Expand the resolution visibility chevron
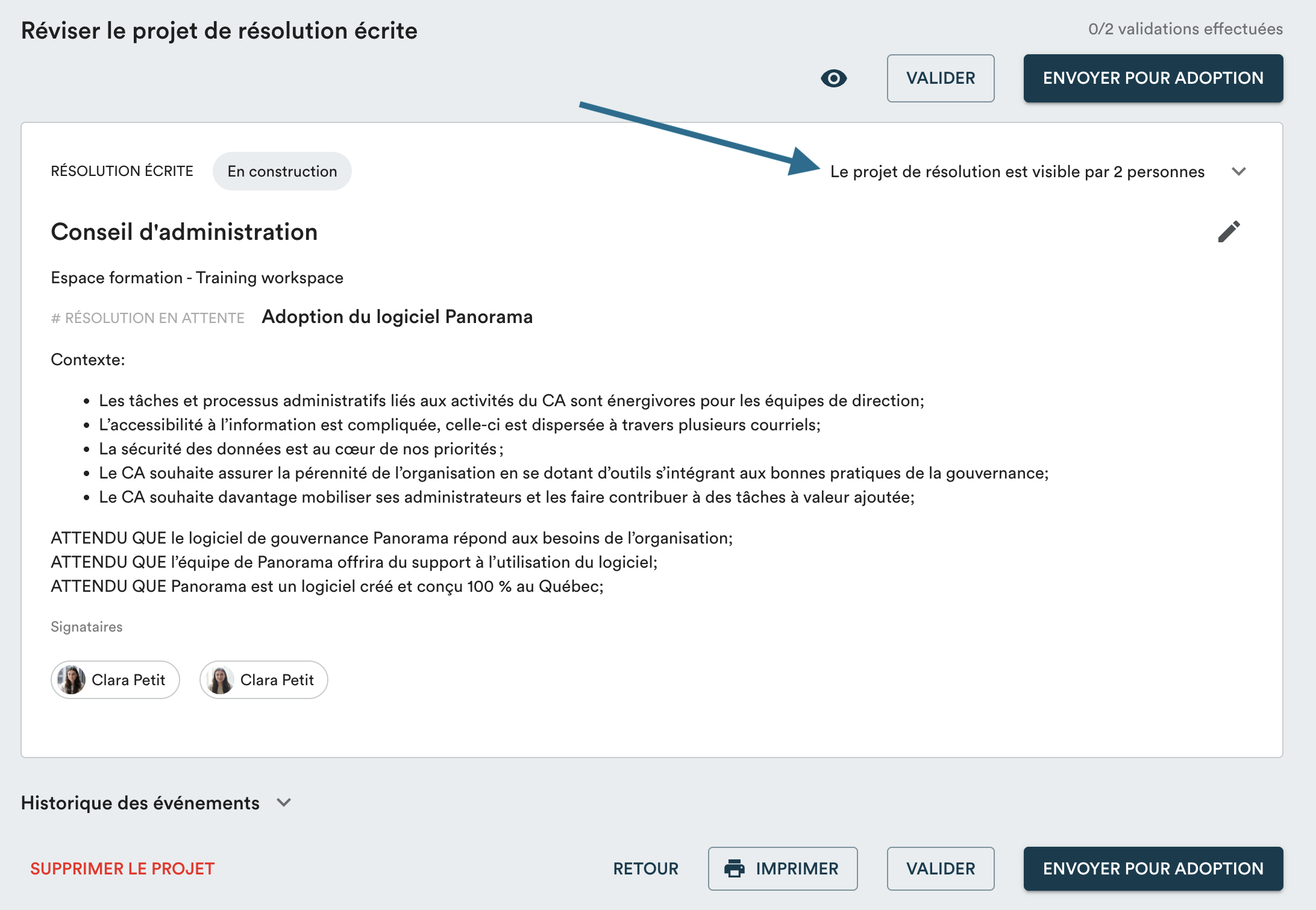The height and width of the screenshot is (910, 1316). coord(1239,172)
